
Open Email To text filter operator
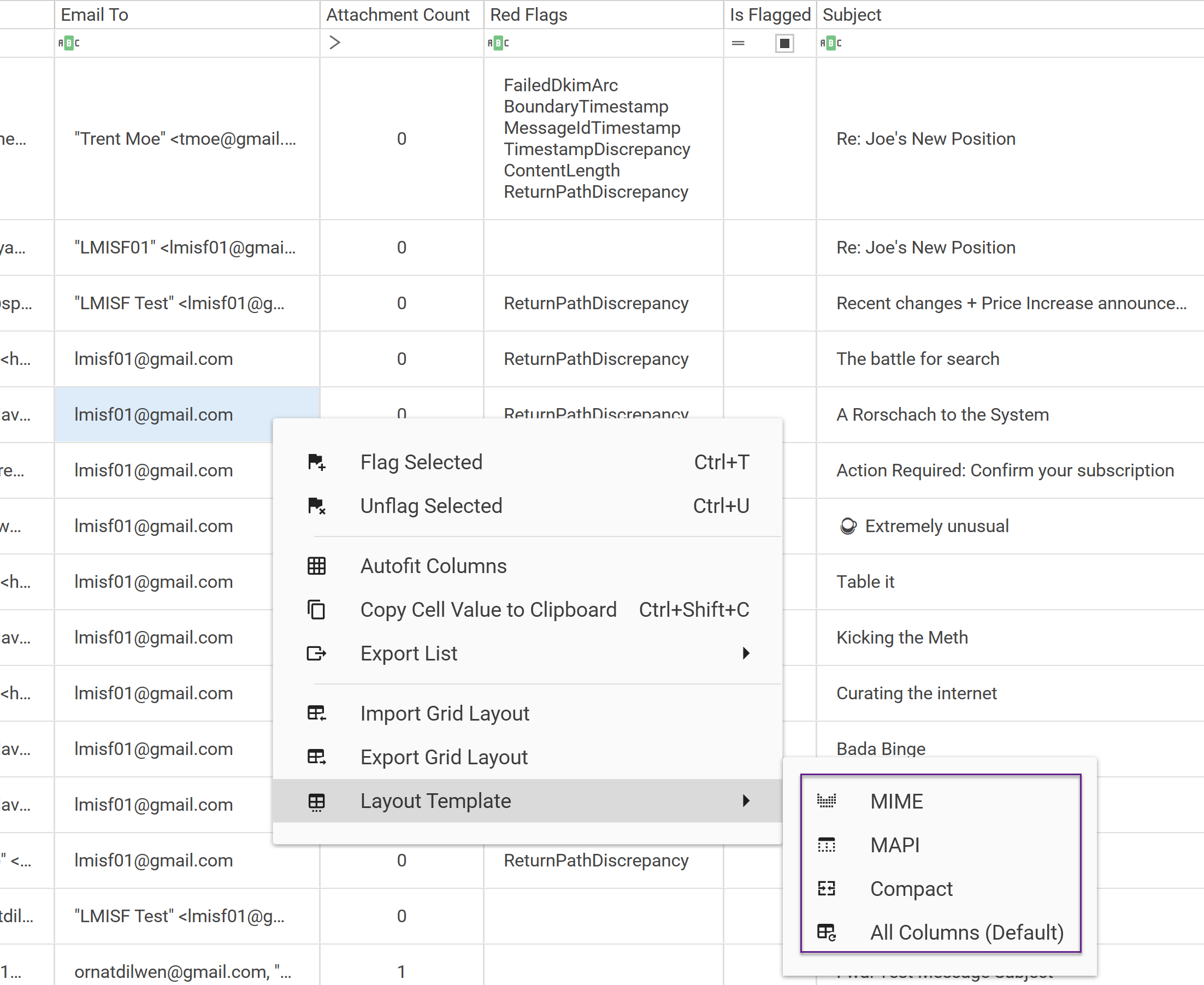pyautogui.click(x=69, y=43)
